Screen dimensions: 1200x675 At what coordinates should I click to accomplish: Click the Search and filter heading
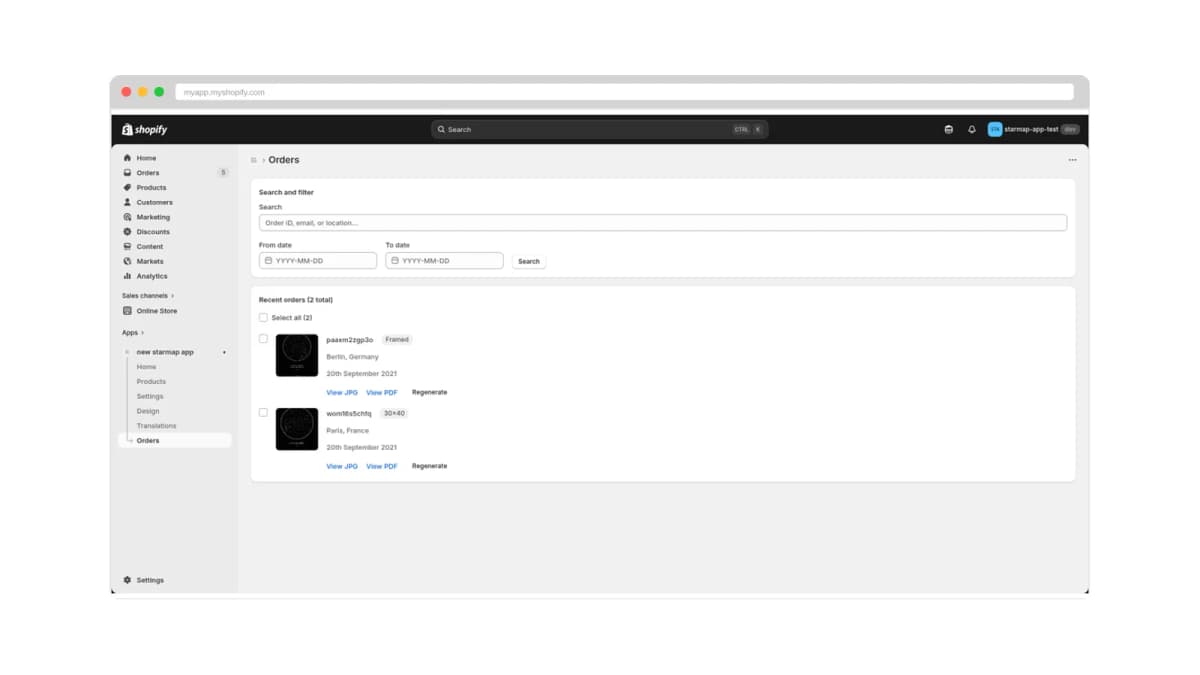[286, 192]
